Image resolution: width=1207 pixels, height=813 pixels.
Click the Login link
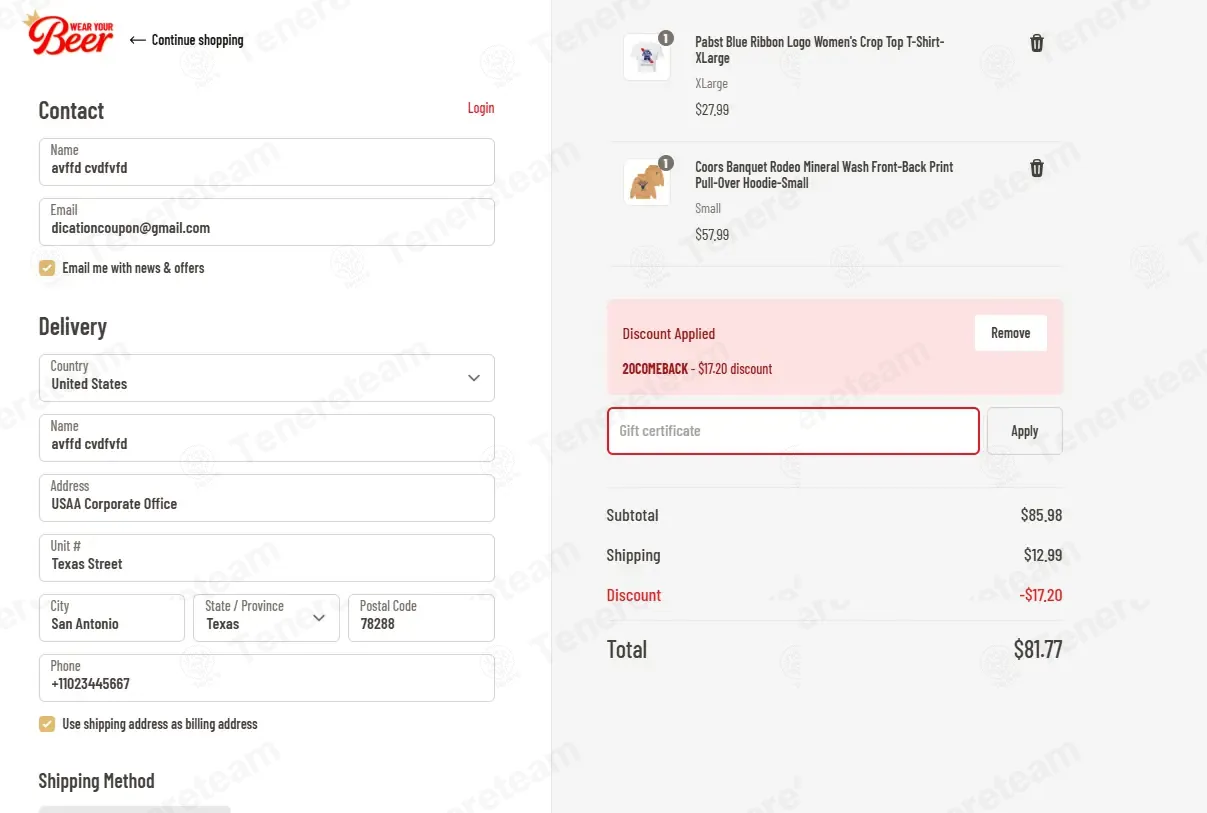click(x=481, y=108)
